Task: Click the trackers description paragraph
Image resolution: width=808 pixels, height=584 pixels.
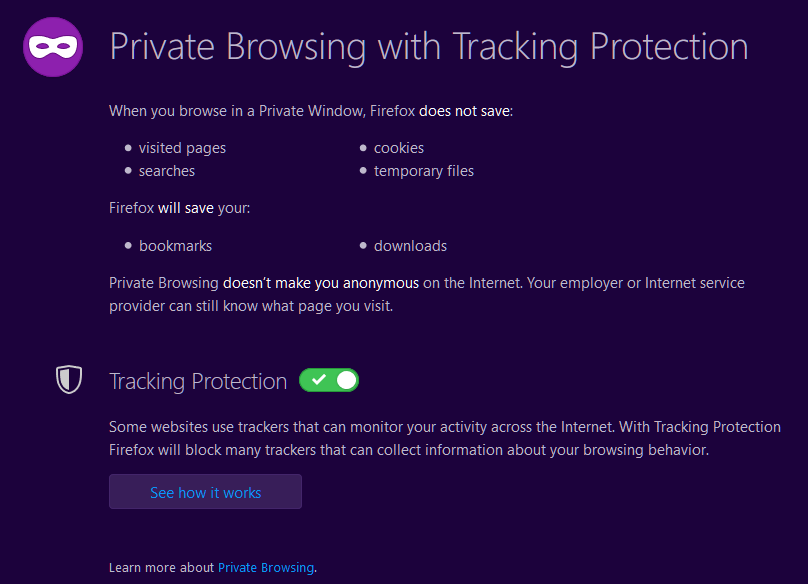Action: click(445, 438)
